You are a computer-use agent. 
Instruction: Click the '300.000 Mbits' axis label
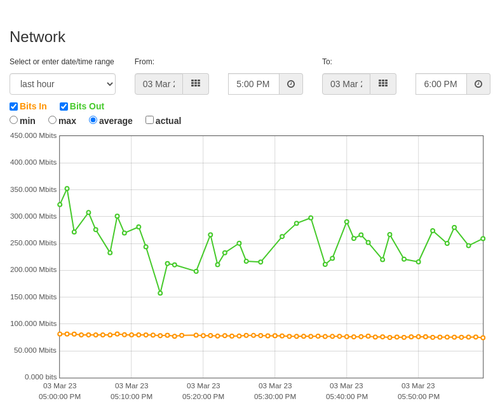pyautogui.click(x=33, y=216)
